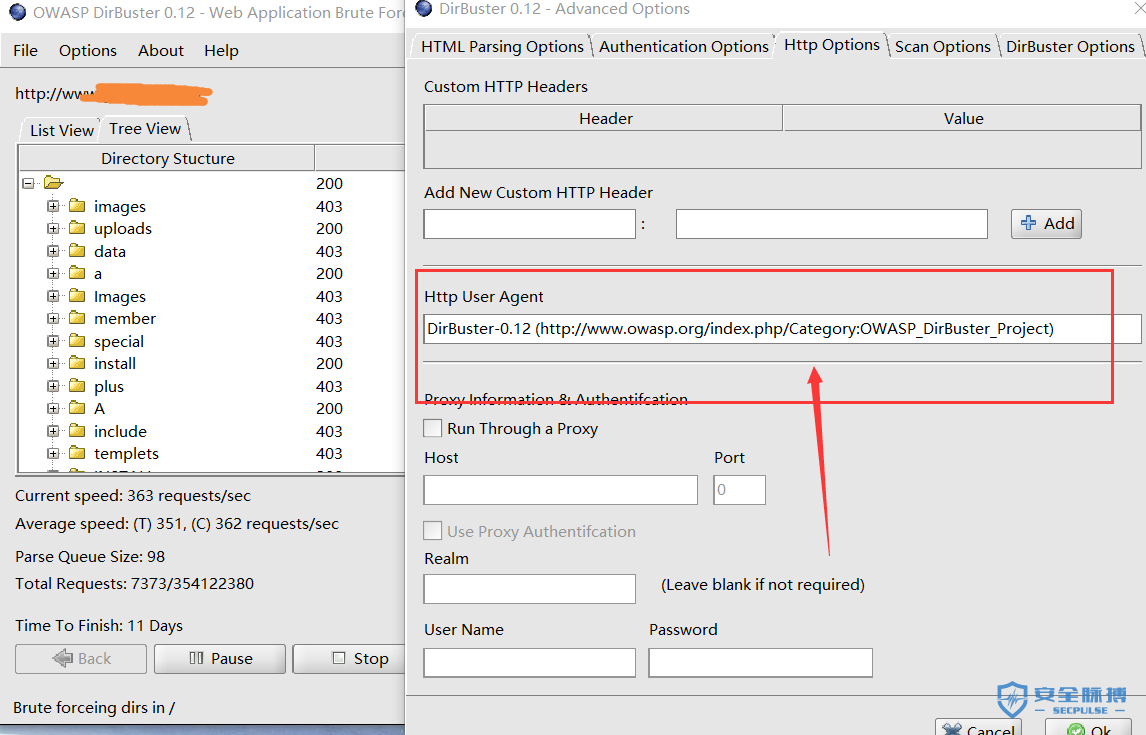Expand the install directory node
The width and height of the screenshot is (1146, 735).
(x=53, y=363)
